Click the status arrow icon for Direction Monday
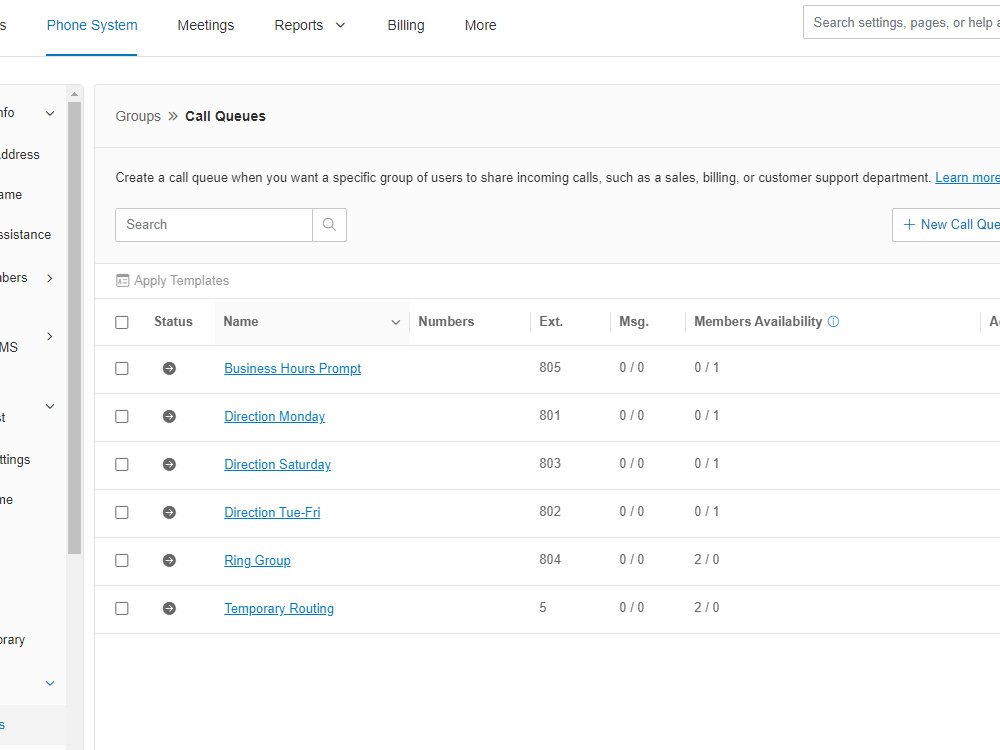Image resolution: width=1000 pixels, height=750 pixels. 169,416
